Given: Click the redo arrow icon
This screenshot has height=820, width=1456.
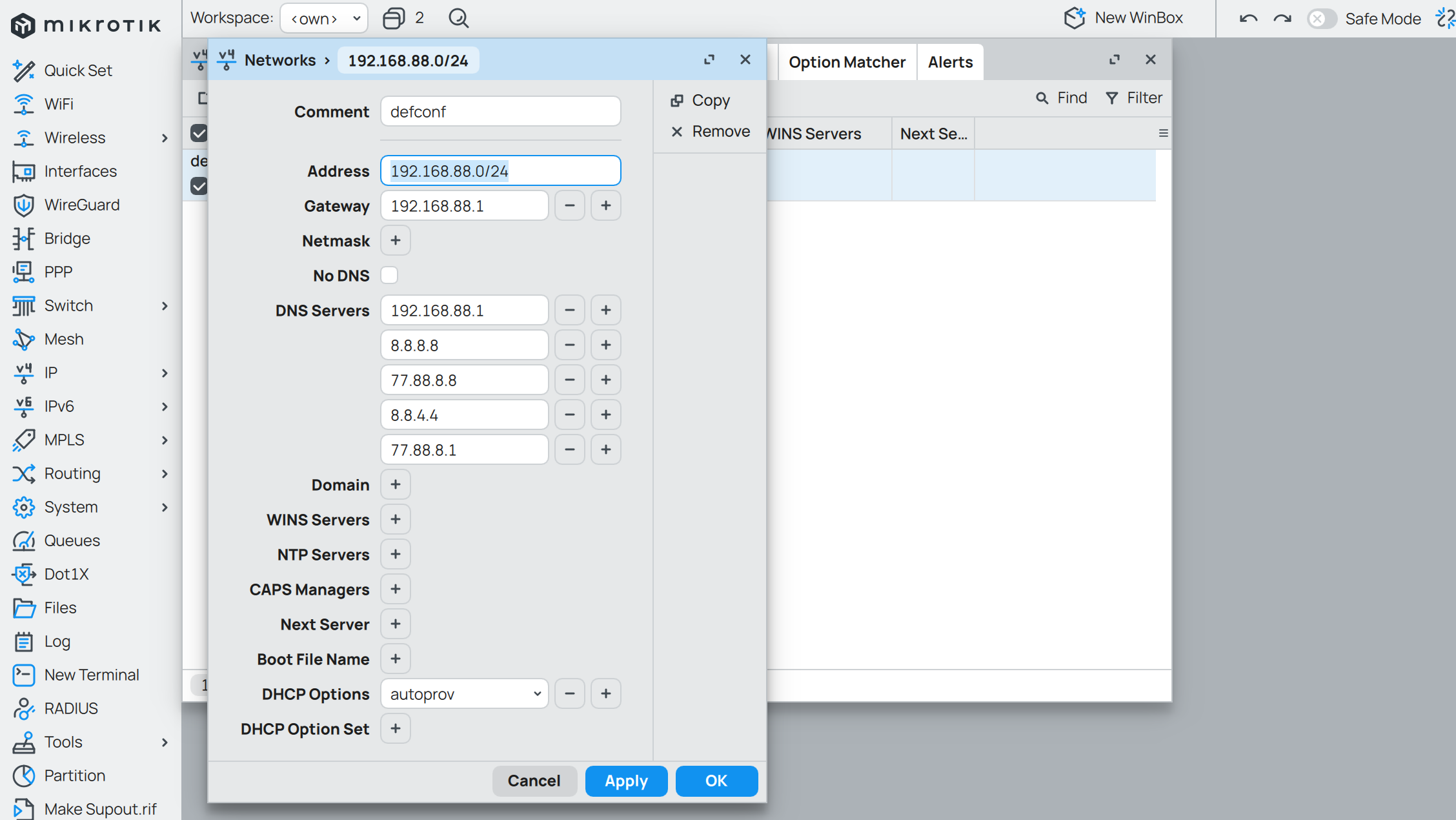Looking at the screenshot, I should [1282, 19].
